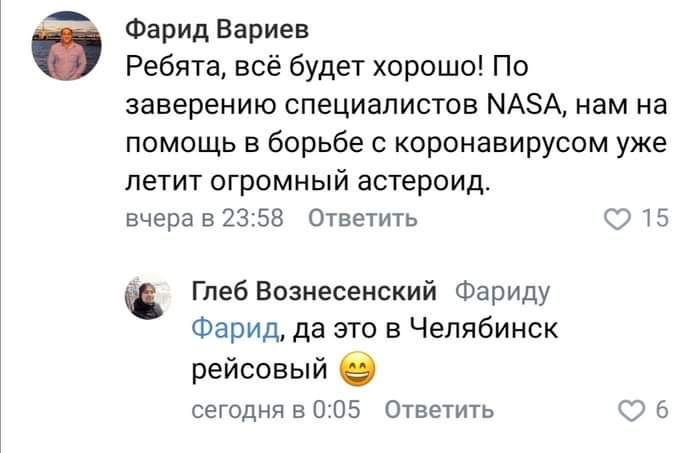Image resolution: width=700 pixels, height=453 pixels.
Task: Click heart icon on Глеб Вознесенский's reply
Action: [x=634, y=409]
